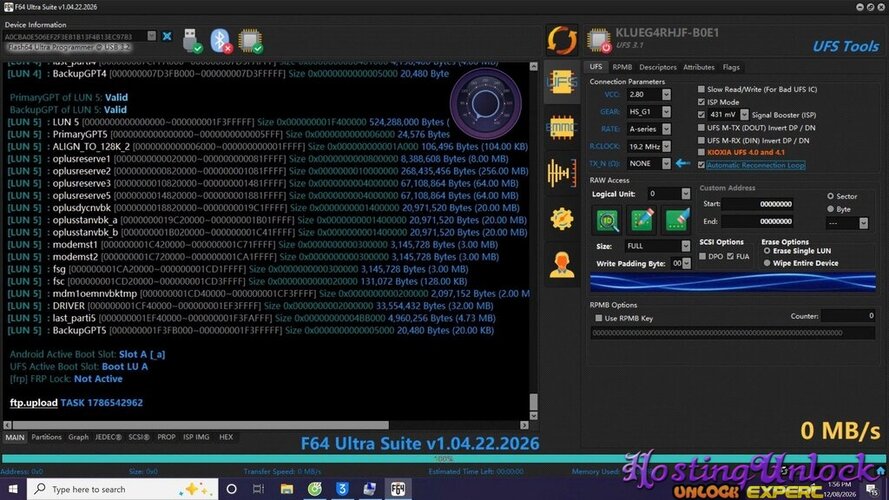Open the RATE dropdown showing A-series

[x=666, y=129]
